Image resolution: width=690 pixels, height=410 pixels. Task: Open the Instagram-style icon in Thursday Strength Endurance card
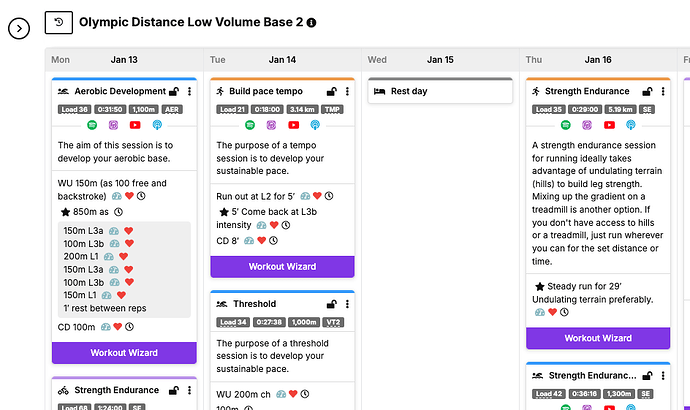(x=587, y=125)
